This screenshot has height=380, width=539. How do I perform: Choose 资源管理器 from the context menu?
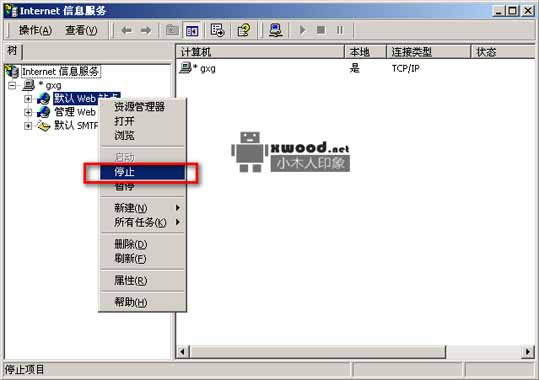[142, 107]
